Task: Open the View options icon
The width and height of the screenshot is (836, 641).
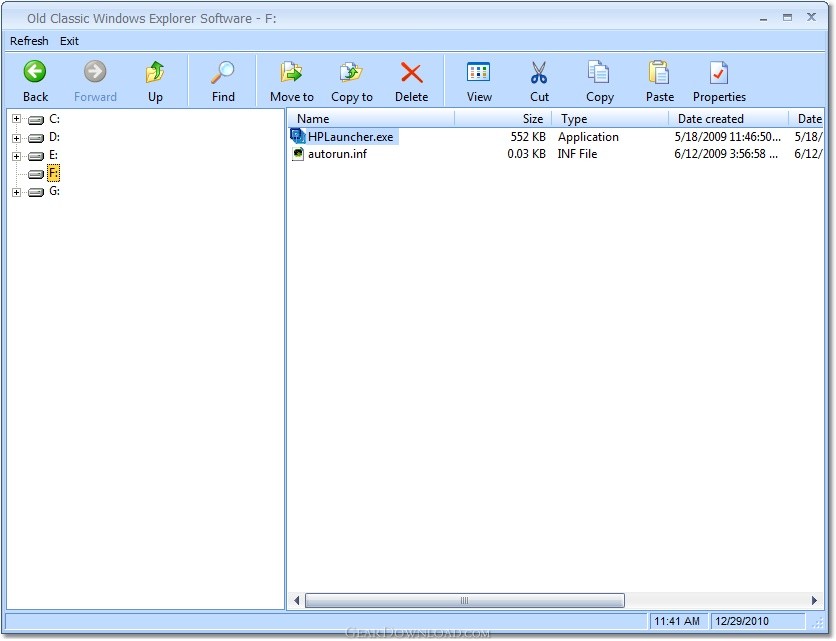Action: coord(478,73)
